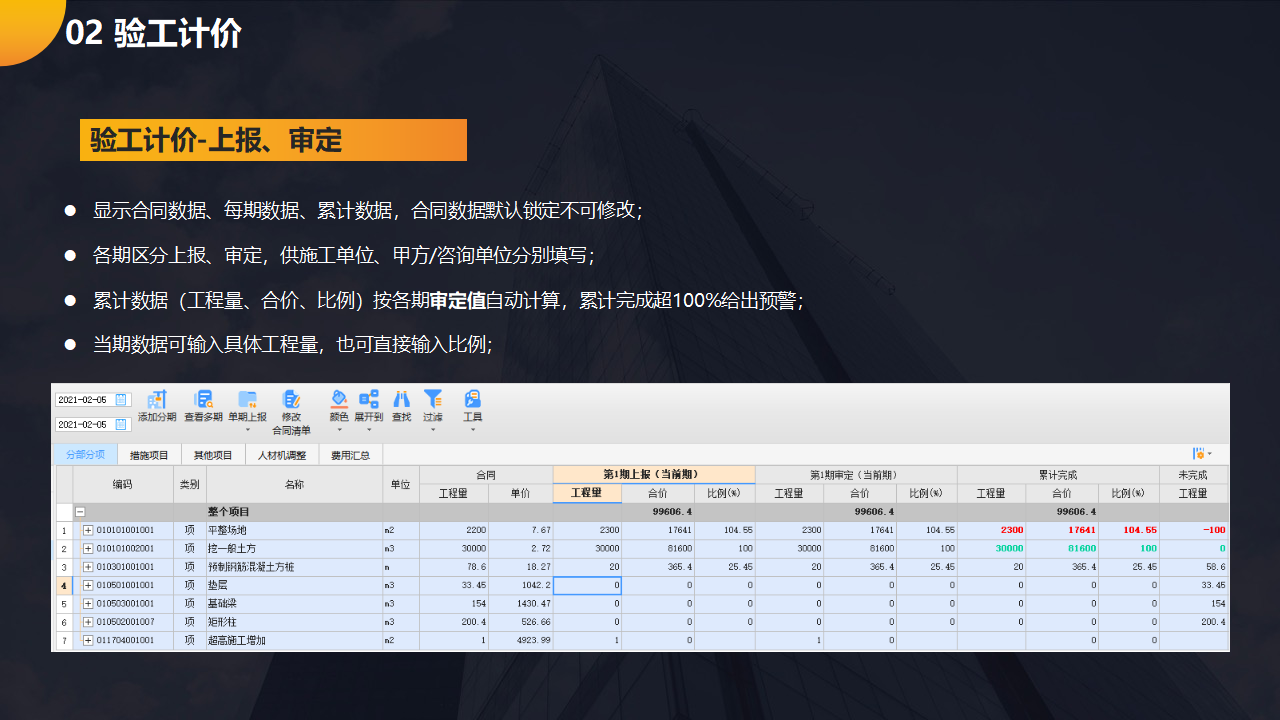This screenshot has height=720, width=1280.
Task: Click the 4923.99 unit price cell
Action: (x=520, y=640)
